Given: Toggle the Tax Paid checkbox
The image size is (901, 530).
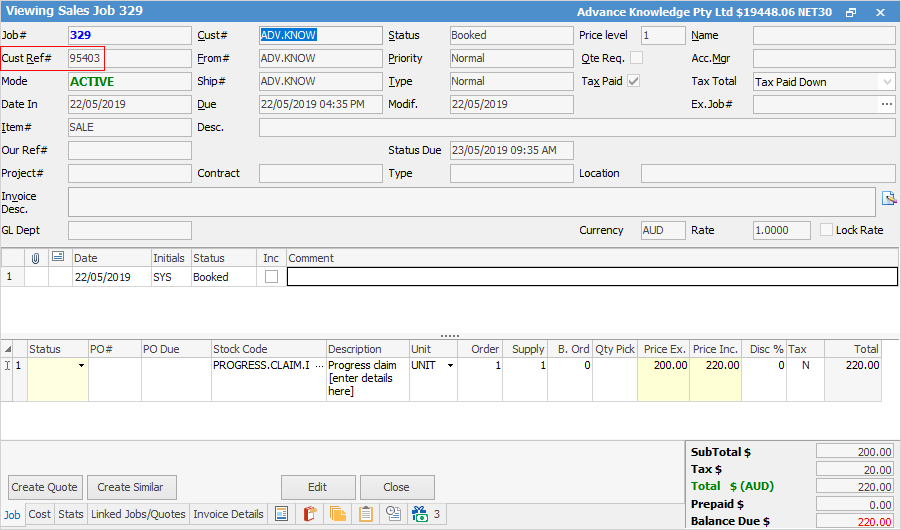Looking at the screenshot, I should point(633,81).
